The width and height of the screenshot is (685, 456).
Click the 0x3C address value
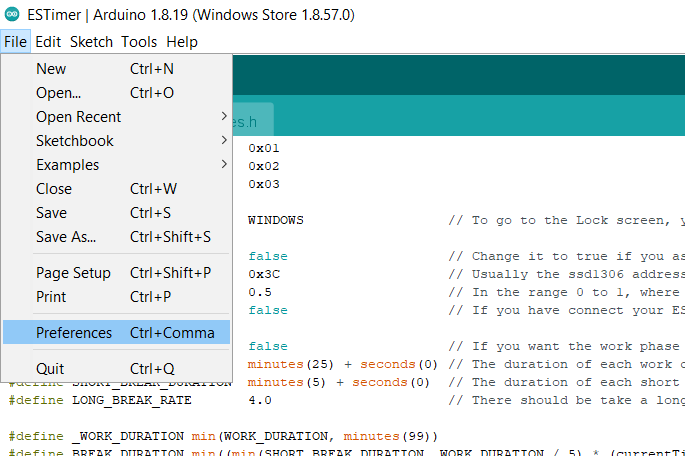264,274
